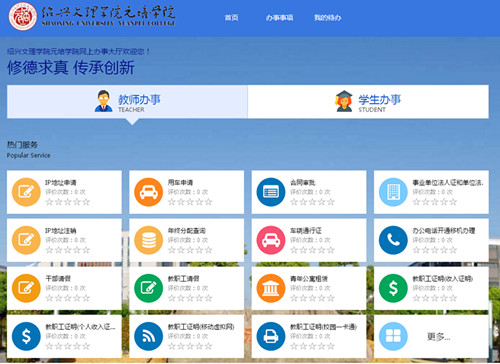Click the printer icon for 校园一卡通 certificate
Image resolution: width=500 pixels, height=364 pixels.
271,336
